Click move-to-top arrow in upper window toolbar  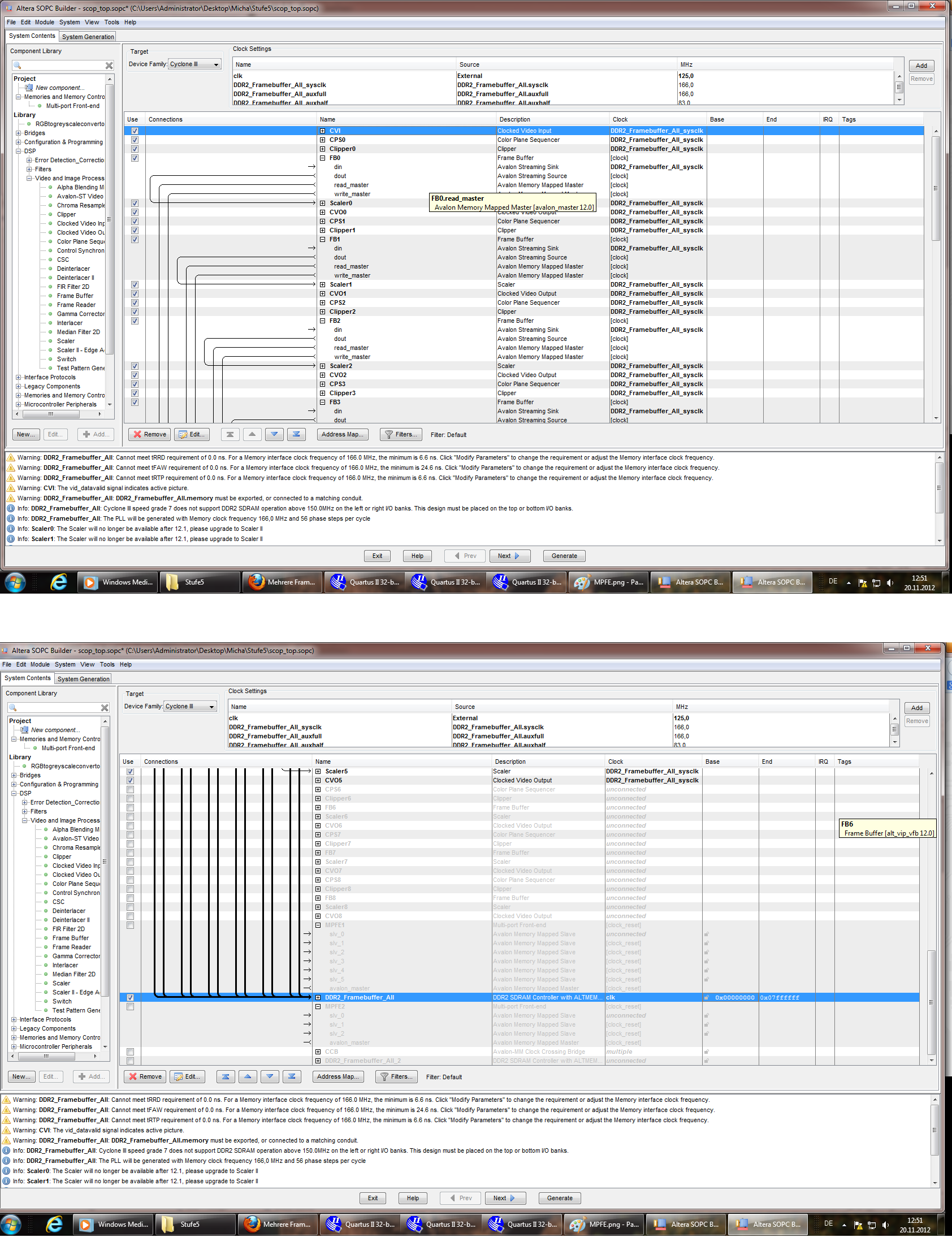(230, 435)
